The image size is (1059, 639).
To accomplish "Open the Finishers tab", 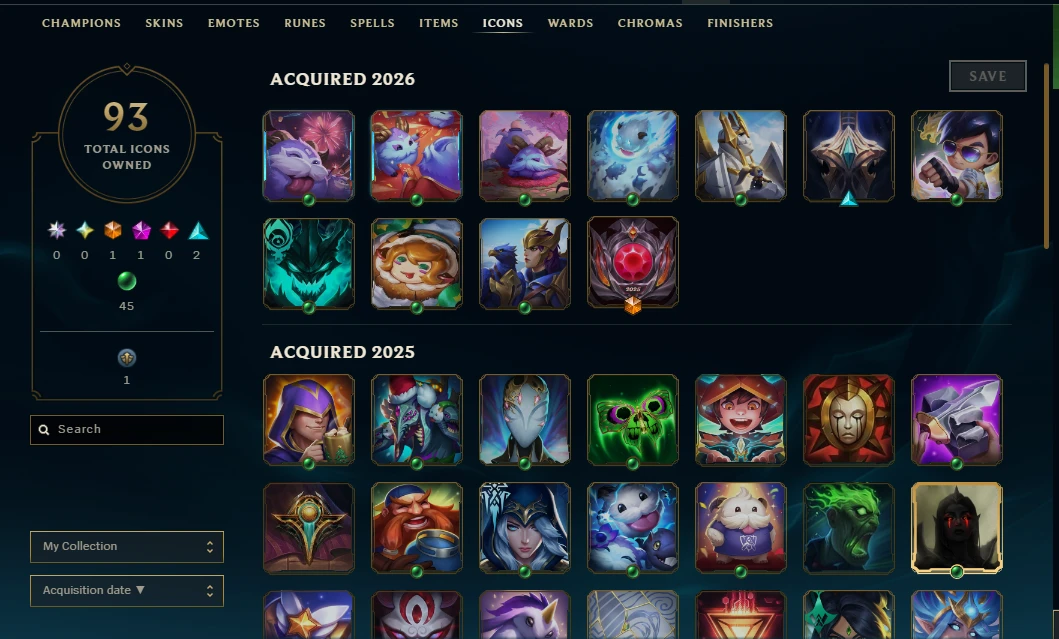I will click(x=740, y=23).
